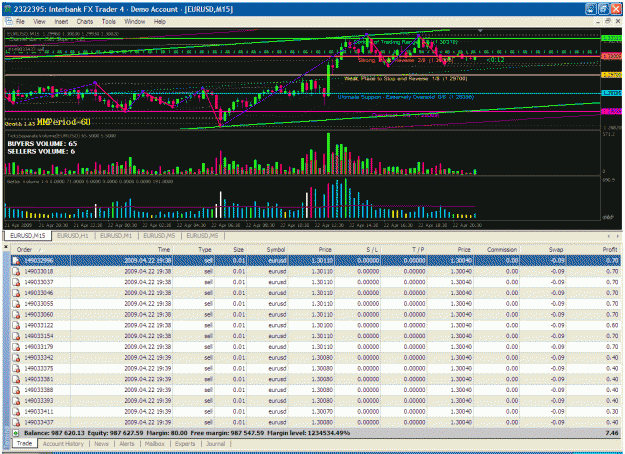Open the View menu
Image resolution: width=625 pixels, height=454 pixels.
[39, 22]
